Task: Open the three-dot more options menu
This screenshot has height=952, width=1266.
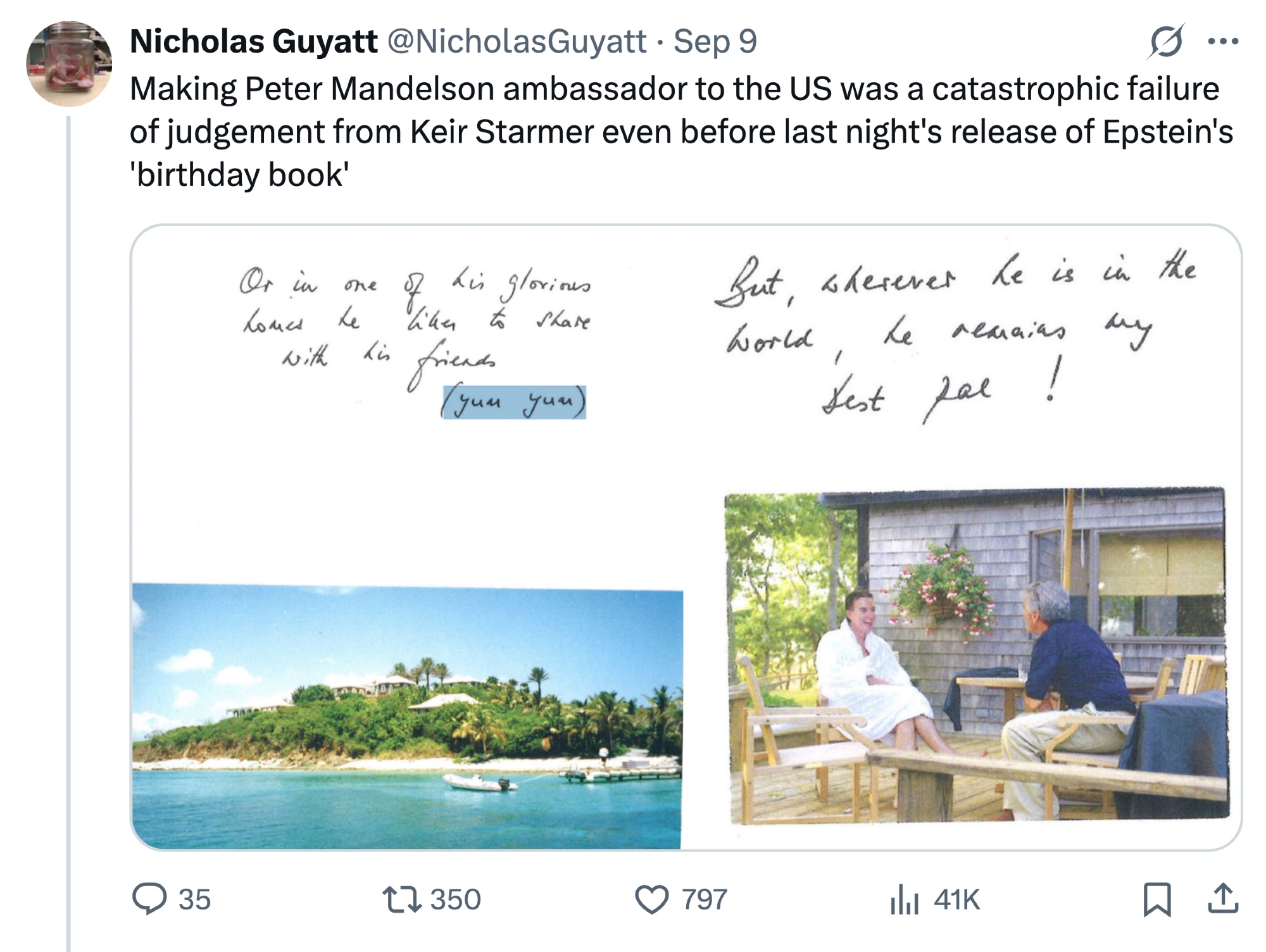Action: pos(1222,42)
